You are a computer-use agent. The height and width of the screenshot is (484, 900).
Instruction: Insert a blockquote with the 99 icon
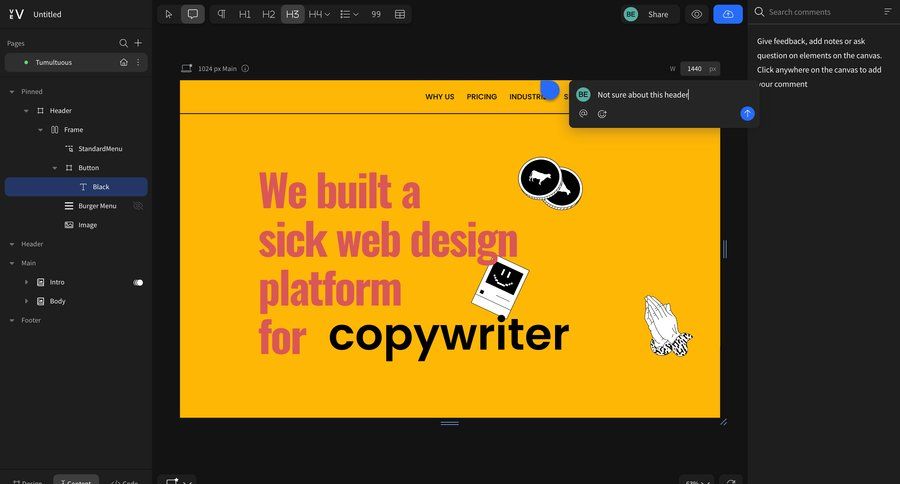[376, 14]
